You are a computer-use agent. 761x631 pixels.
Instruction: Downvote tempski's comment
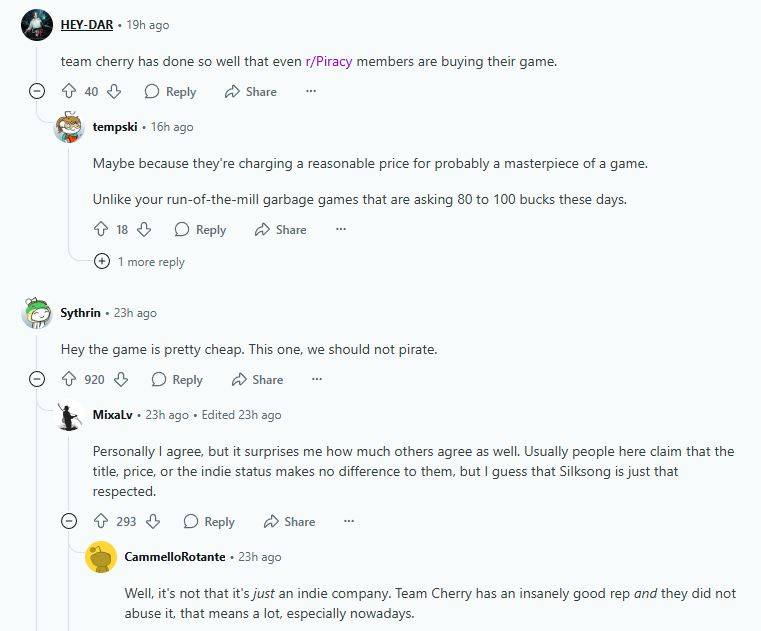tap(144, 229)
